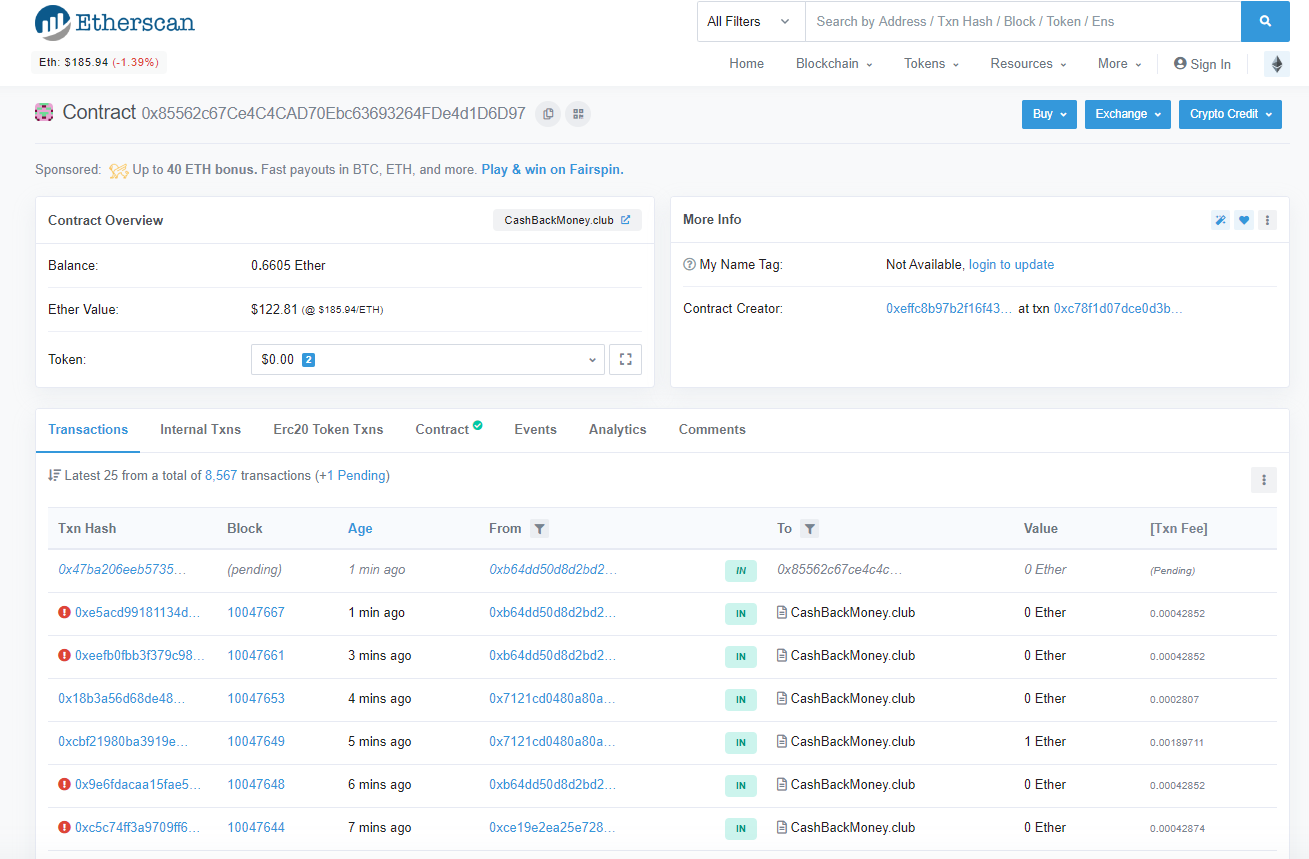Open the CashBackMoney.club external link tag

point(567,220)
